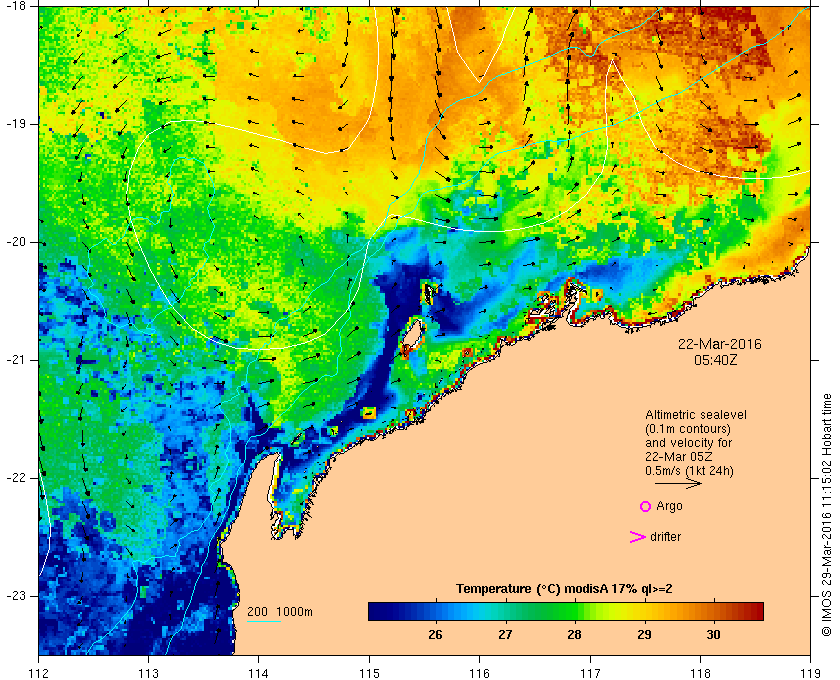Viewport: 840px width, 680px height.
Task: Click the '22-Mar 05Z' legend line
Action: click(678, 457)
